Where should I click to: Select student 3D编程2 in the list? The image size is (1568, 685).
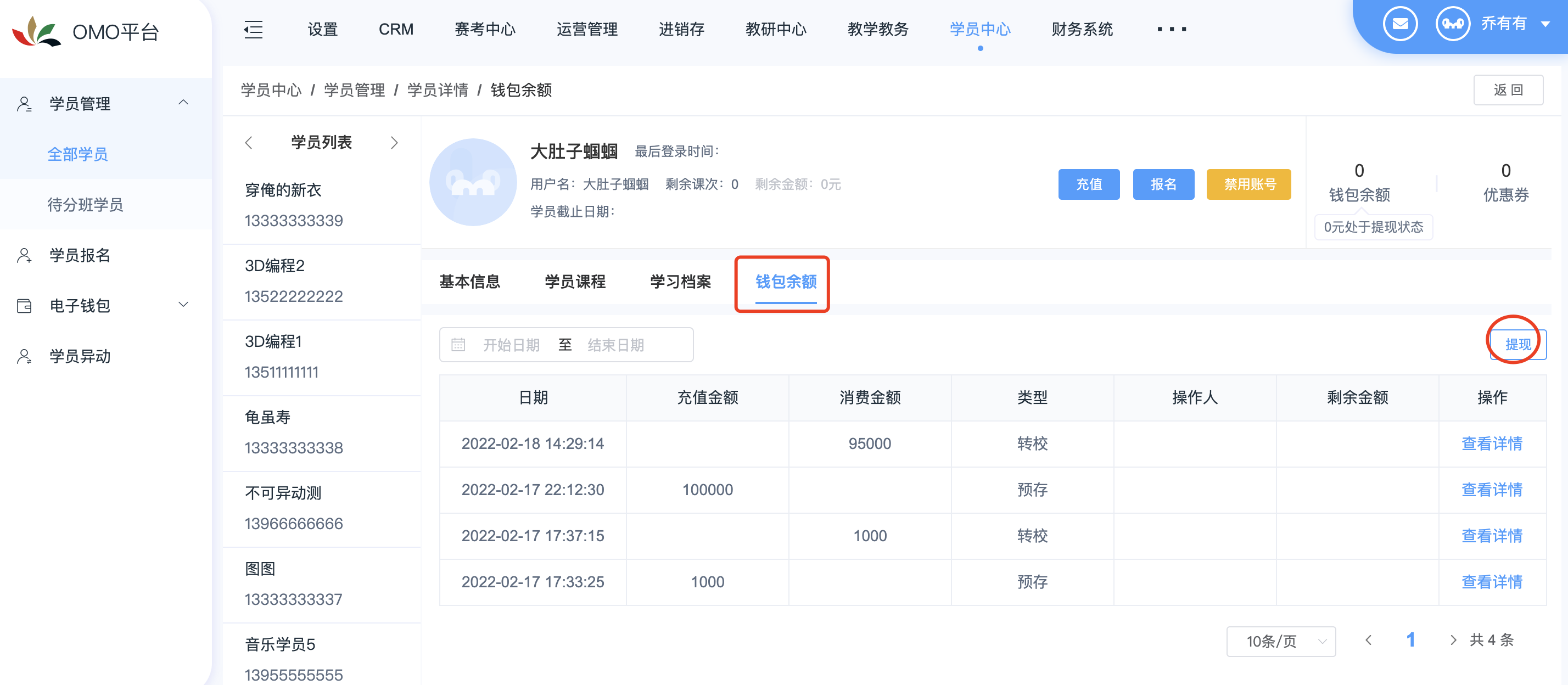pos(321,282)
